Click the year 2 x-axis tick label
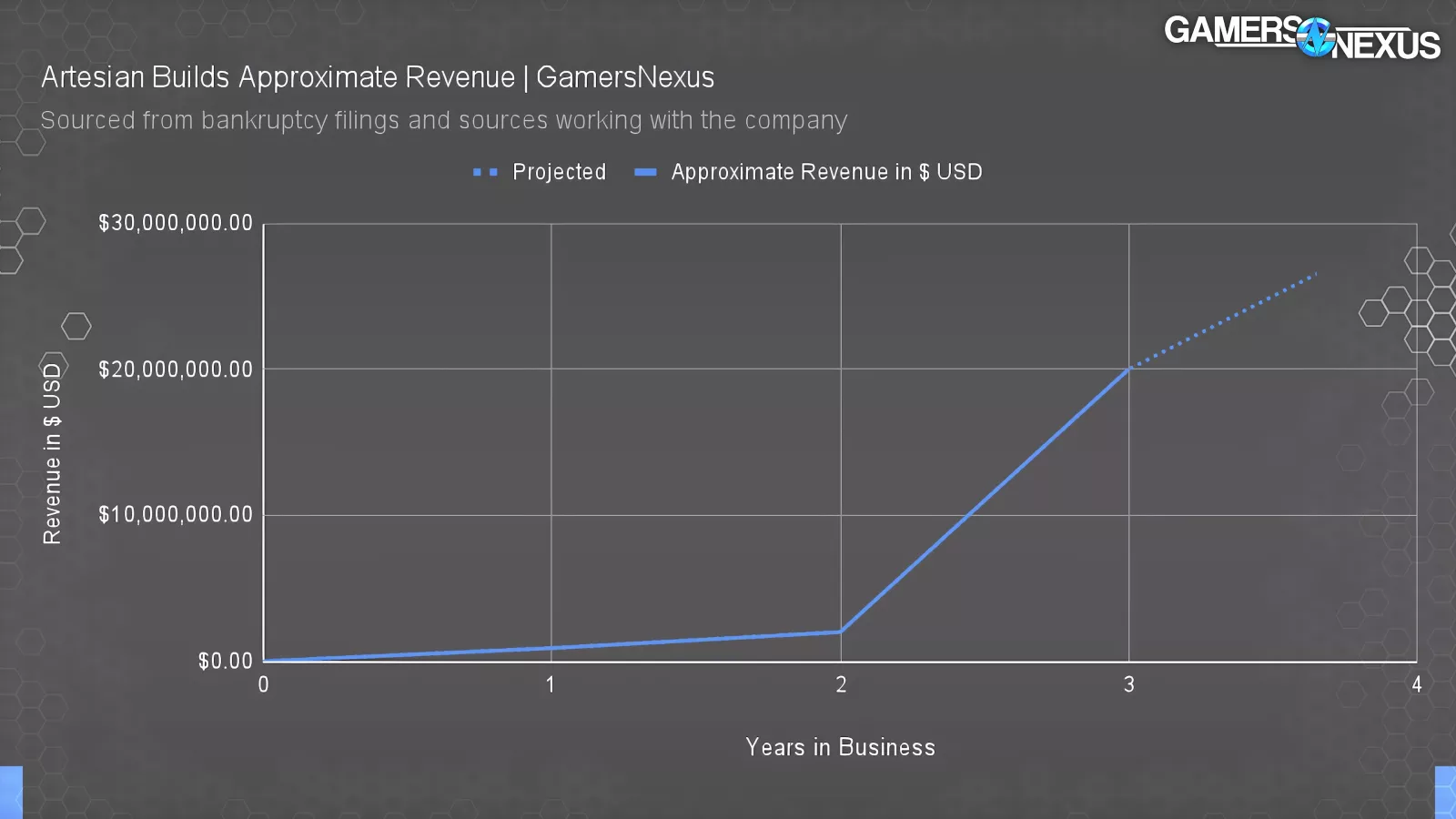The height and width of the screenshot is (819, 1456). pos(841,684)
